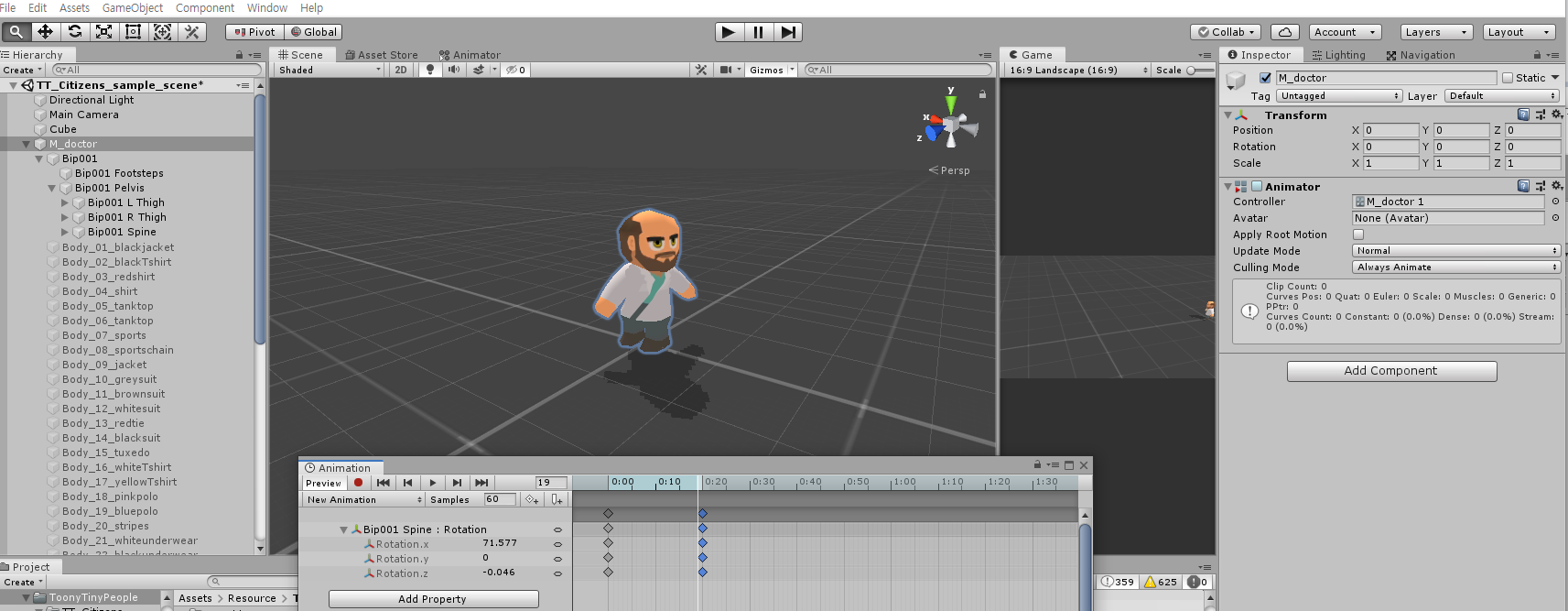
Task: Expand Bip001 L Thigh in hierarchy
Action: pyautogui.click(x=65, y=202)
